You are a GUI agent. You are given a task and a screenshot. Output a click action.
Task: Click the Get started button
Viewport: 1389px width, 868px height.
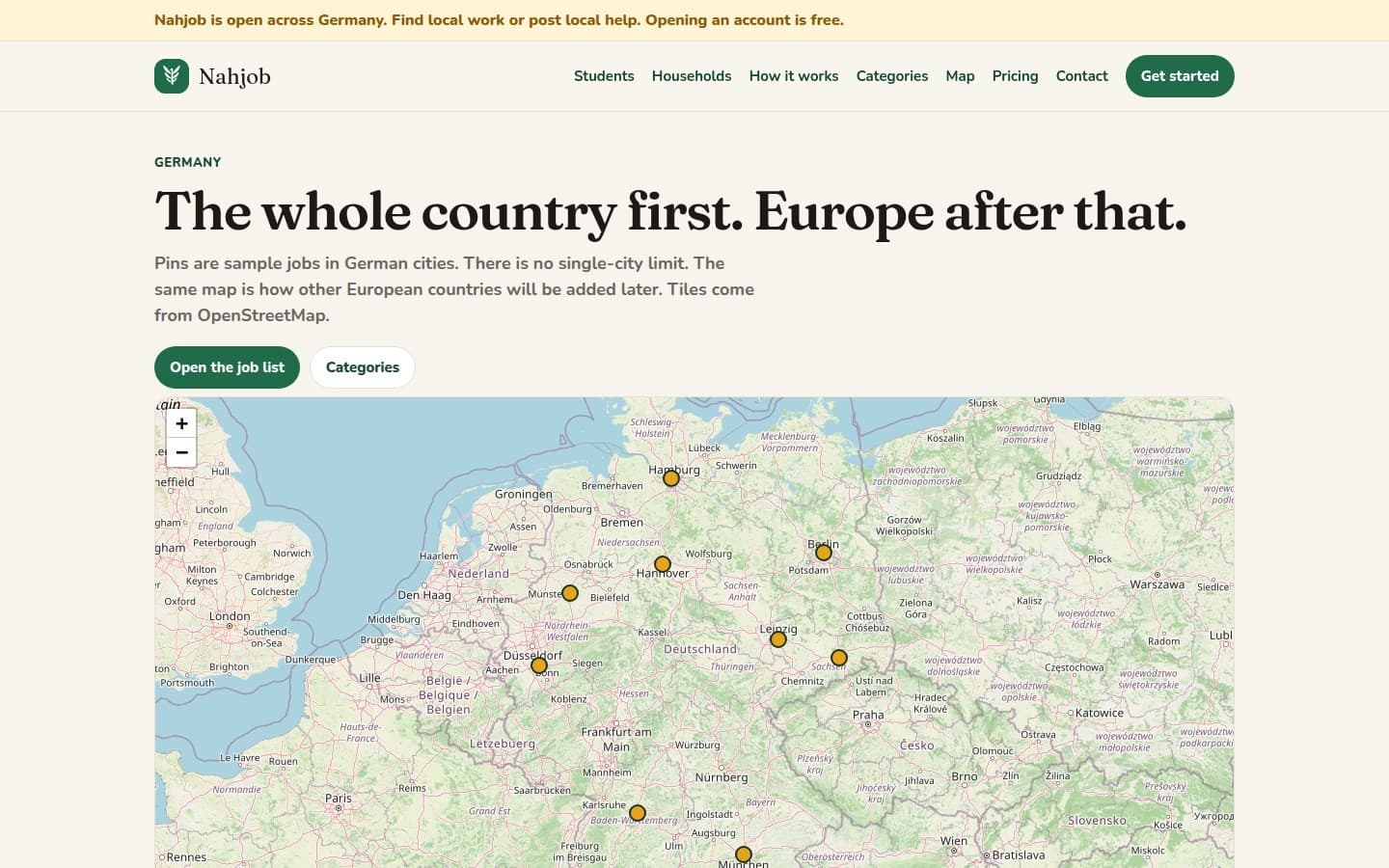[x=1180, y=76]
